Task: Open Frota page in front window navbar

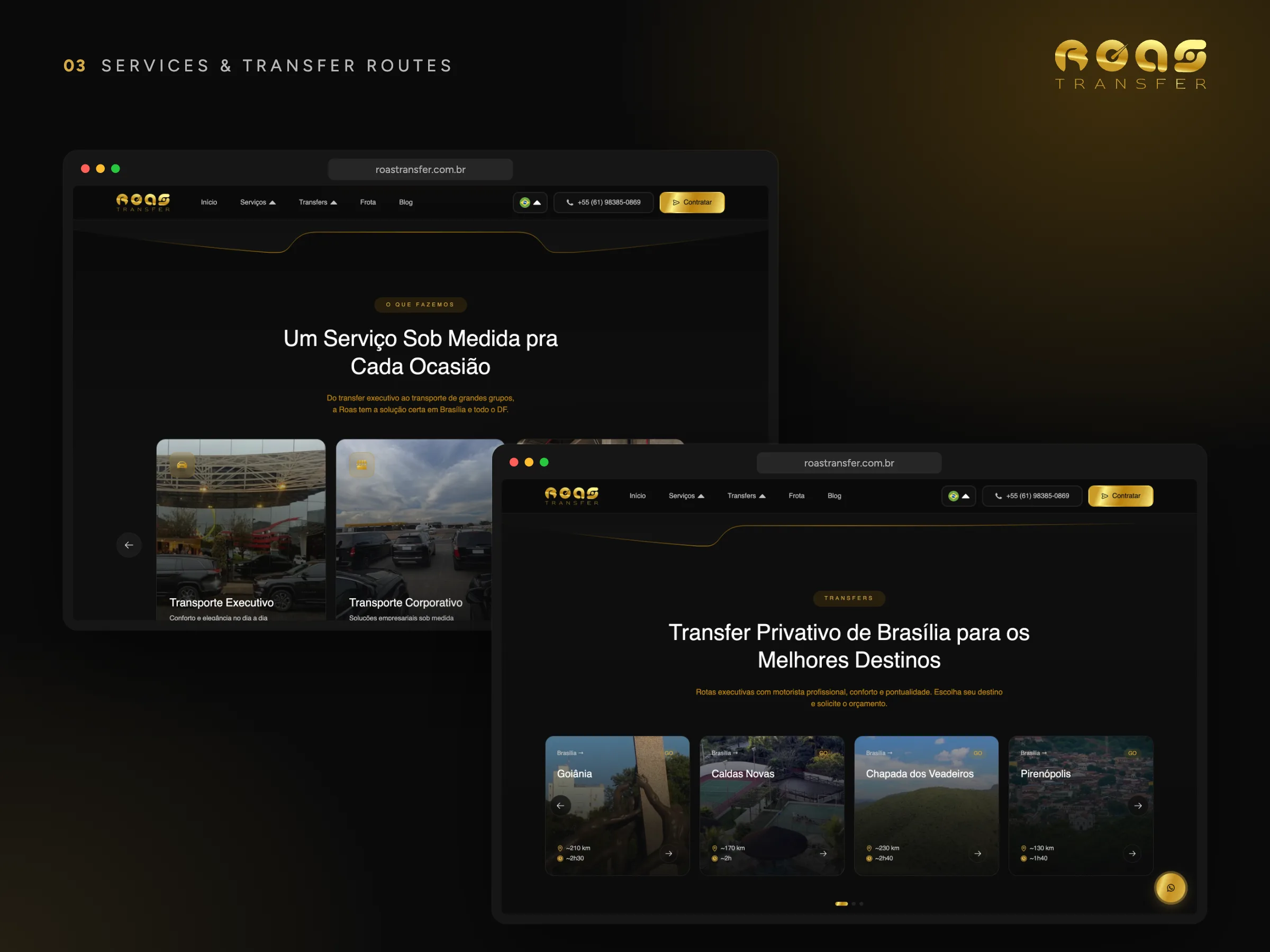Action: 796,496
